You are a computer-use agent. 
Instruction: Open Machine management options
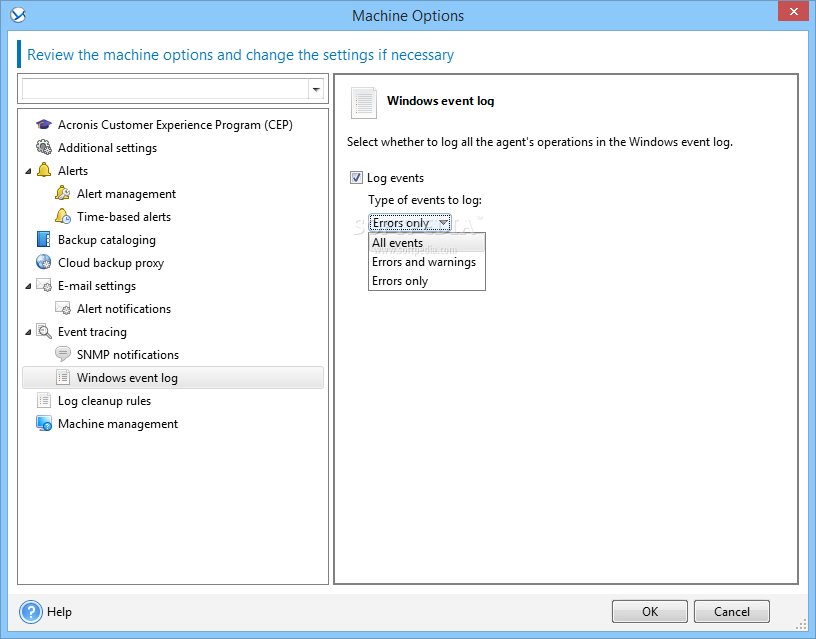(x=118, y=424)
